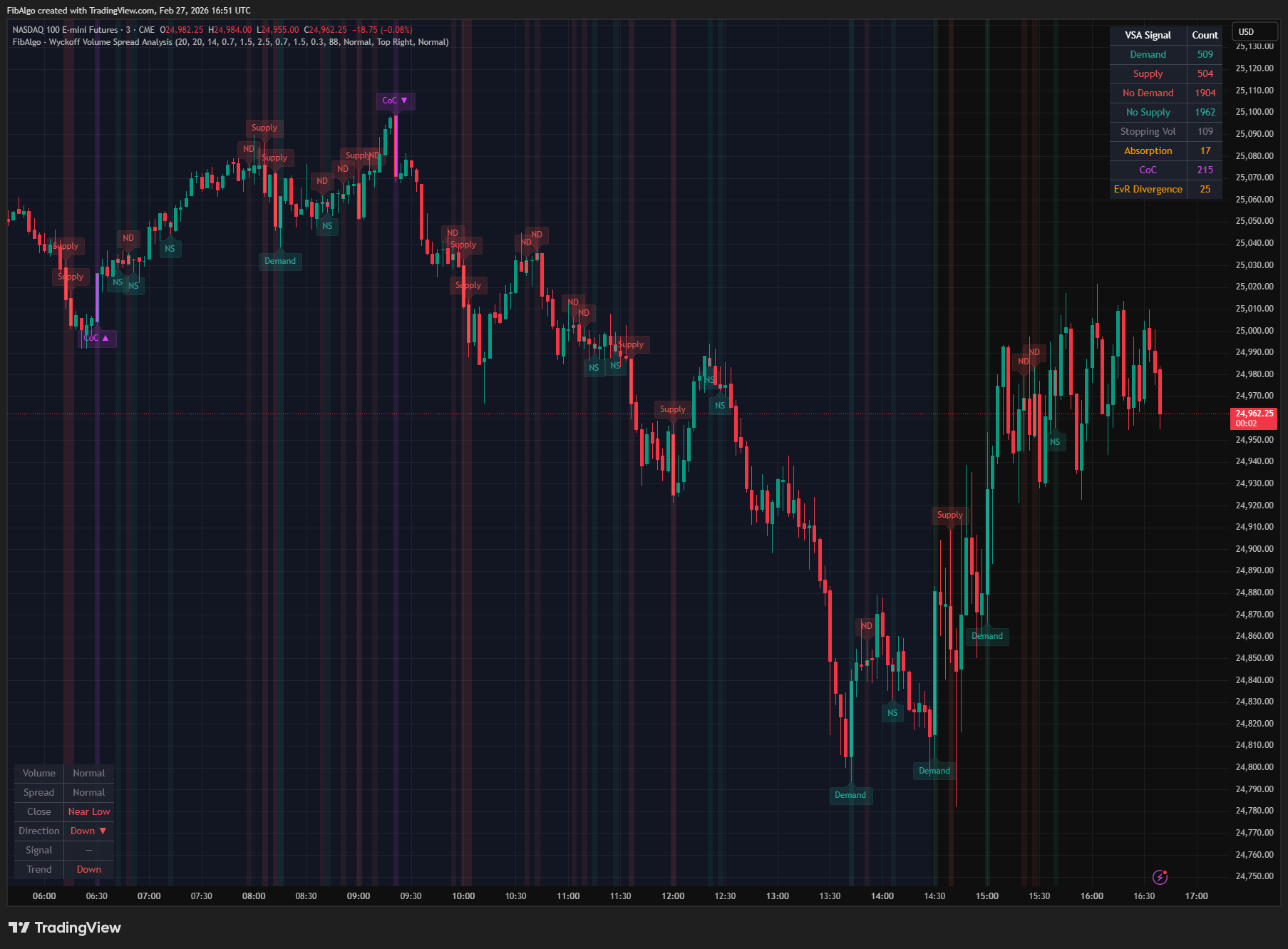Viewport: 1288px width, 949px height.
Task: Click the NS badge near the 14:00 swing
Action: [x=892, y=712]
